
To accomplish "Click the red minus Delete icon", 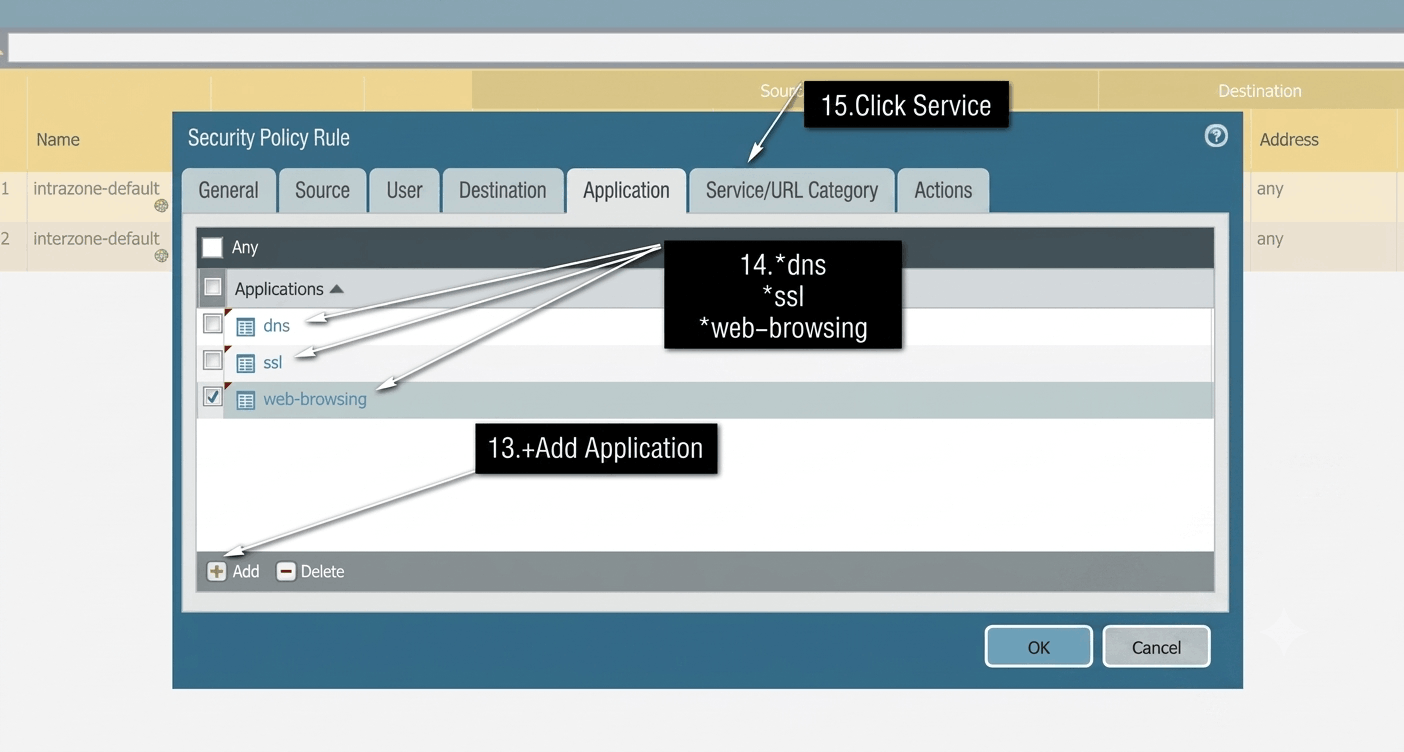I will 286,572.
